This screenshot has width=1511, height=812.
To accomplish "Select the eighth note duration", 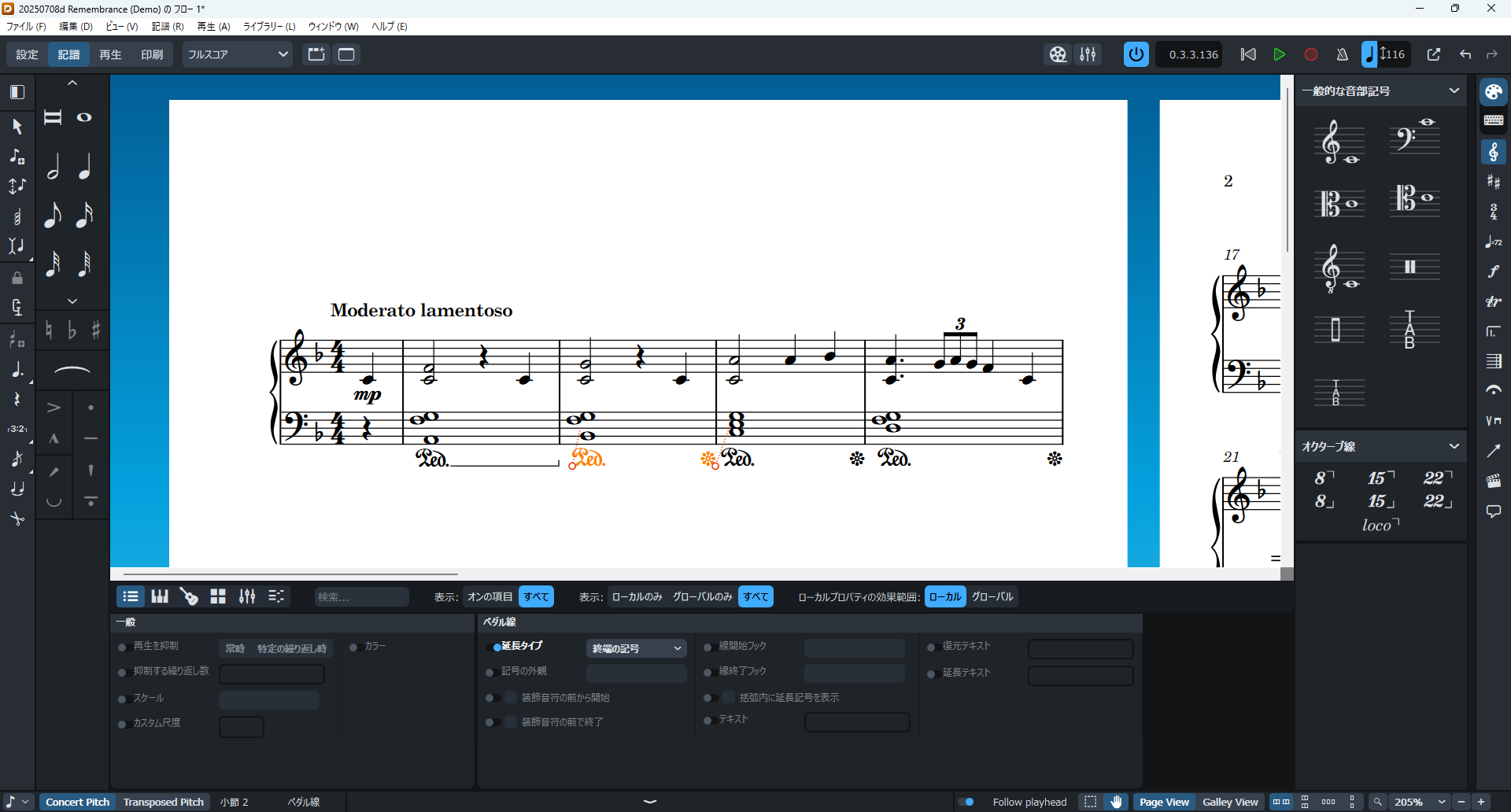I will pos(53,215).
